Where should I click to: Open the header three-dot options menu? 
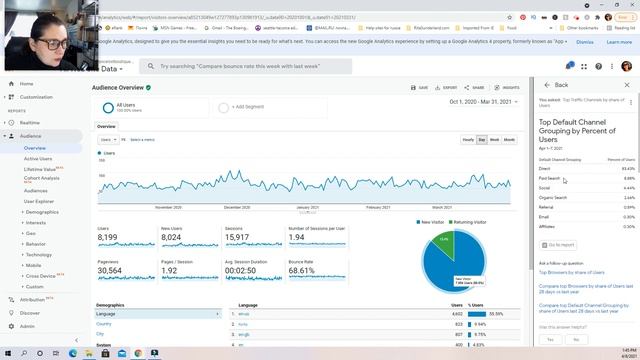click(x=612, y=67)
